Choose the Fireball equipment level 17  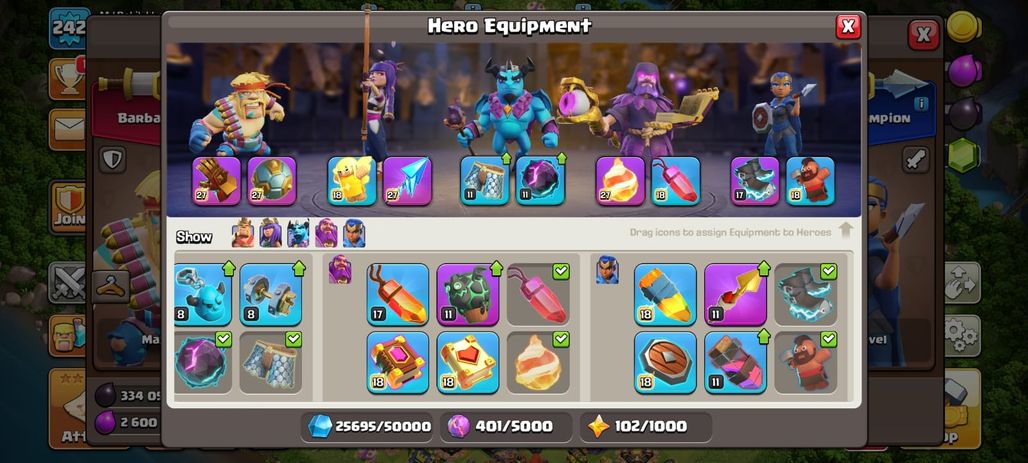pyautogui.click(x=397, y=294)
